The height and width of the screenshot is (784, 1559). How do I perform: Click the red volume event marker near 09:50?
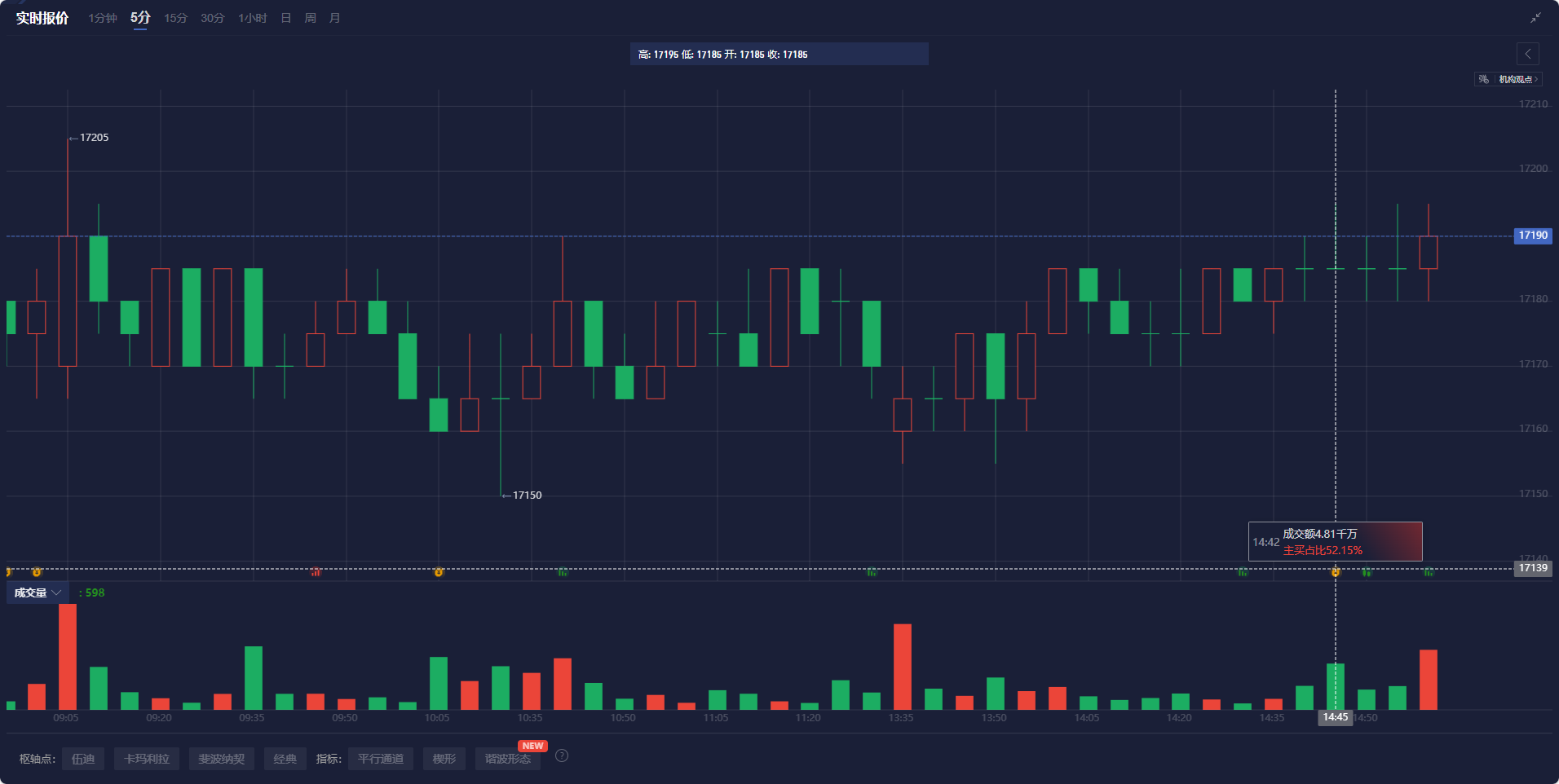pos(317,572)
